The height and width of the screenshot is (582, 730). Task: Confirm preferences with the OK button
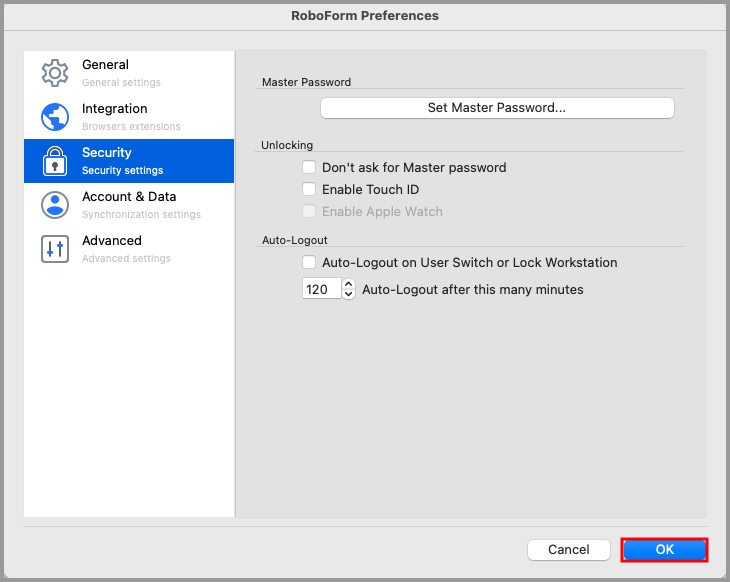[x=664, y=549]
